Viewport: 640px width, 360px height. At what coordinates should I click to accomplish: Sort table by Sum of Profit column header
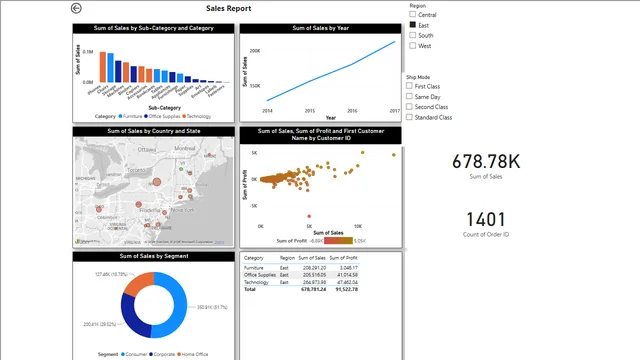[x=343, y=258]
